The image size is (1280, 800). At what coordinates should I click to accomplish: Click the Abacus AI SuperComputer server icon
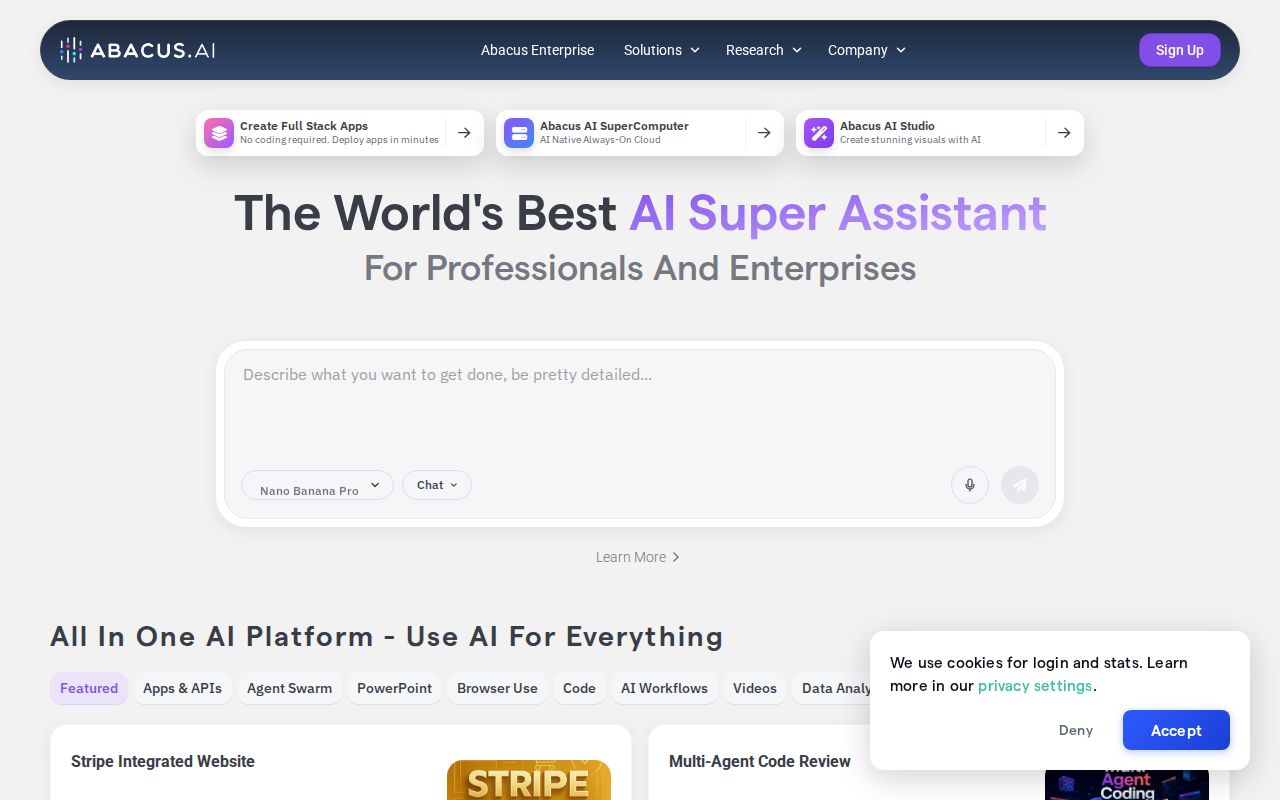[x=519, y=133]
